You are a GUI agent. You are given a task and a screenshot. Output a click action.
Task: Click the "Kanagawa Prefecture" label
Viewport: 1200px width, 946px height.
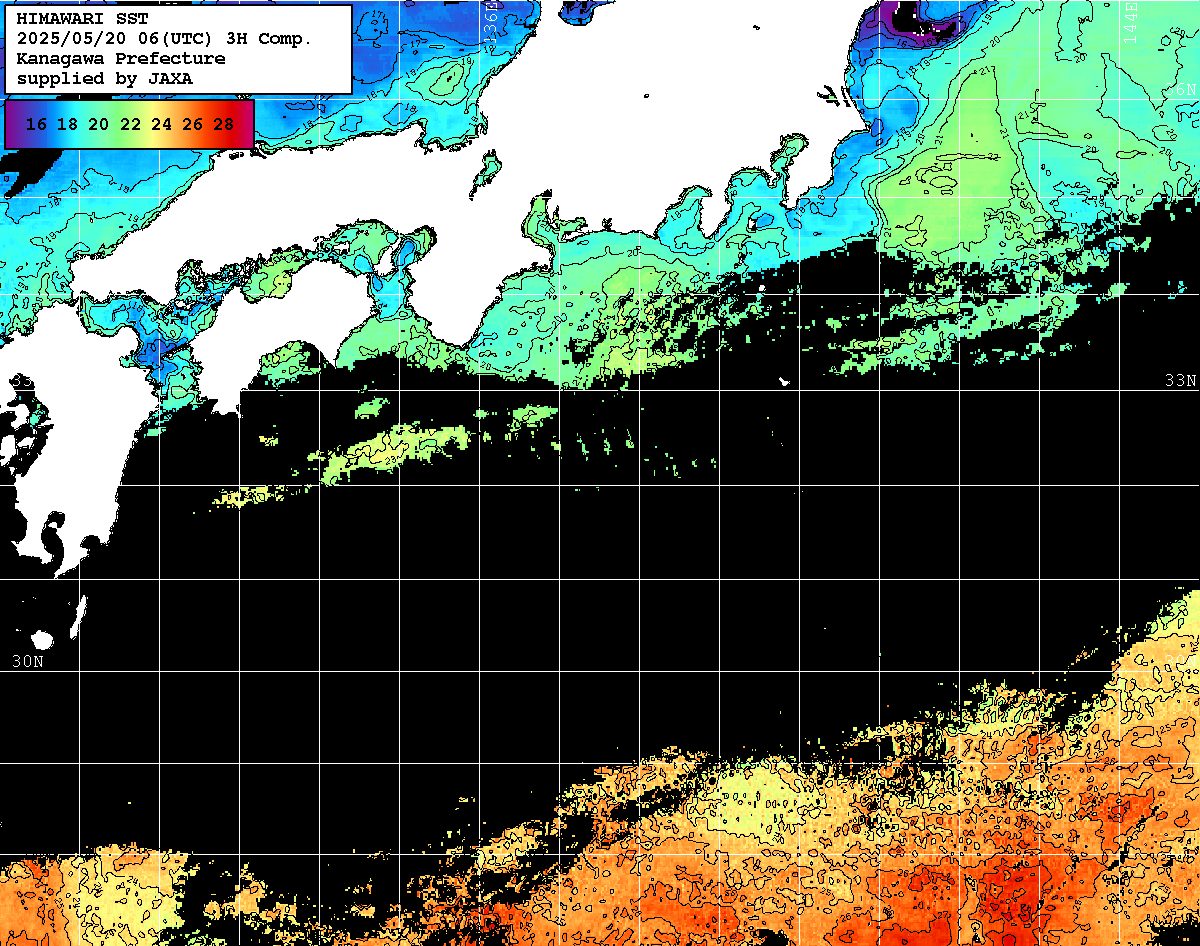(x=121, y=59)
